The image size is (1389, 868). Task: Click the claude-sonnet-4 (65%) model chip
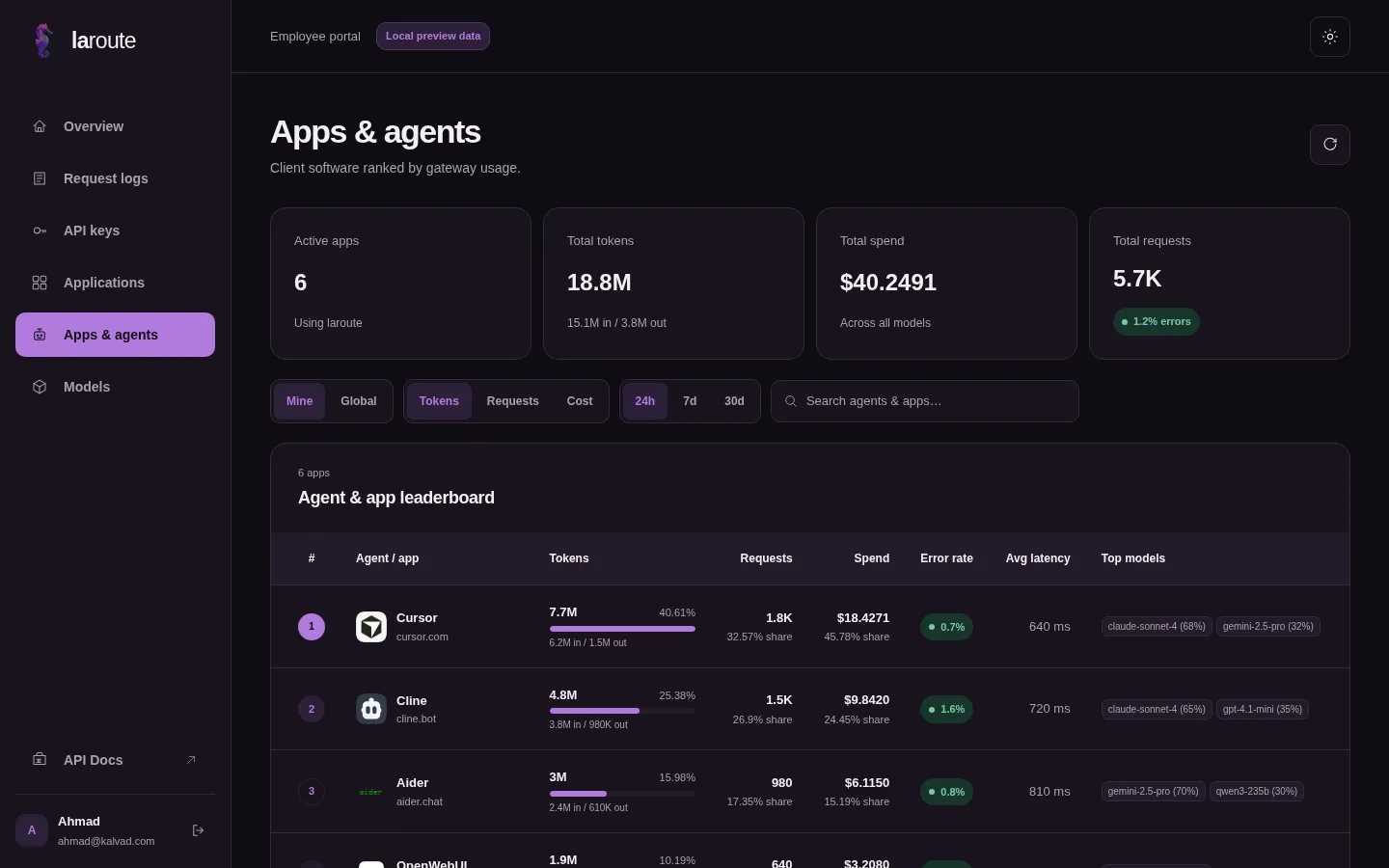click(x=1157, y=709)
